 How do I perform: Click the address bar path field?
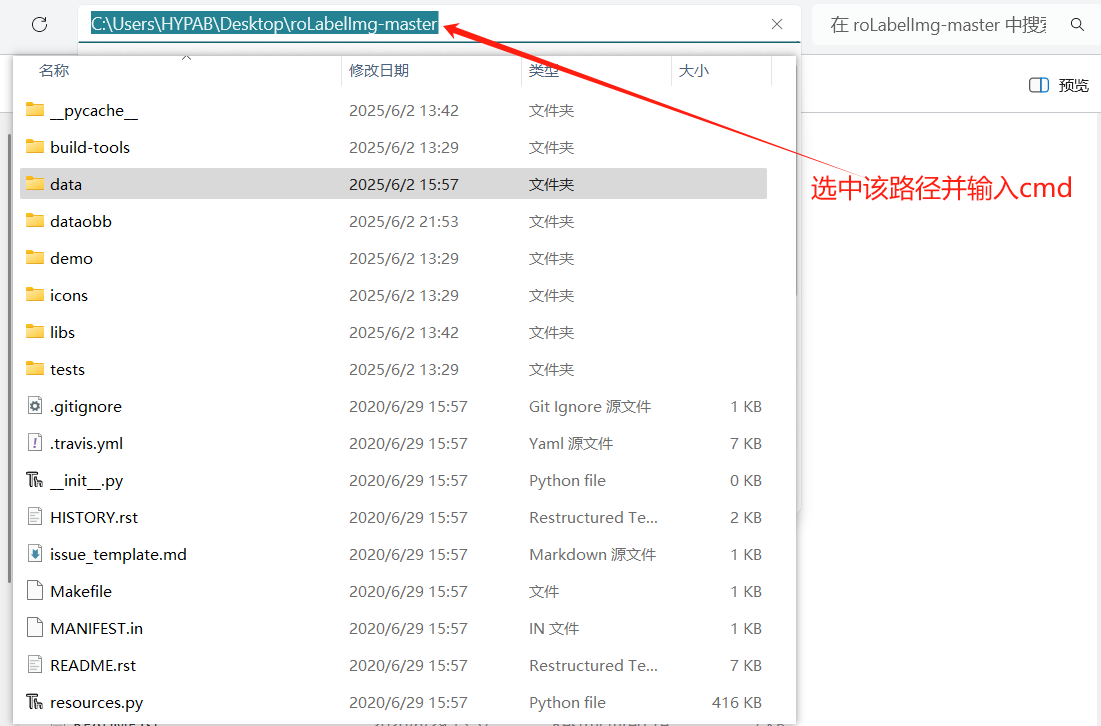[x=439, y=25]
